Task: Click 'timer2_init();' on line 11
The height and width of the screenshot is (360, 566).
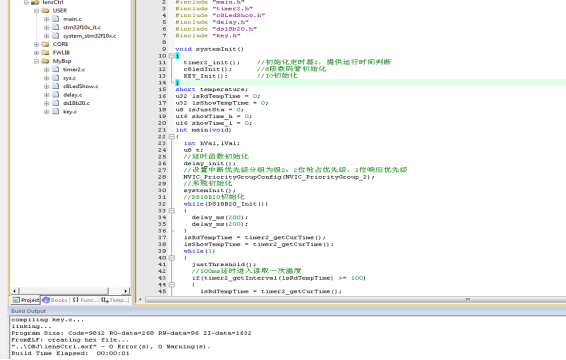Action: (211, 62)
